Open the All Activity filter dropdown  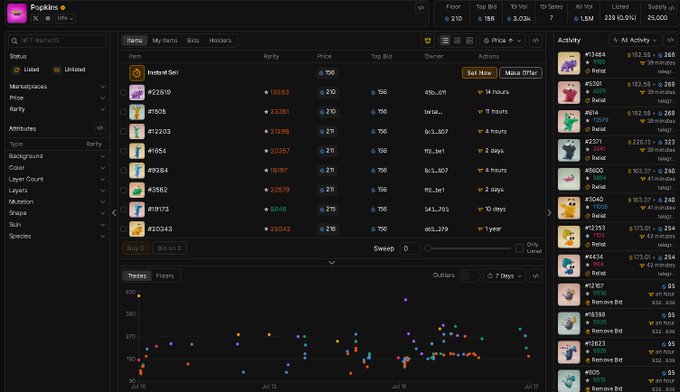click(635, 40)
